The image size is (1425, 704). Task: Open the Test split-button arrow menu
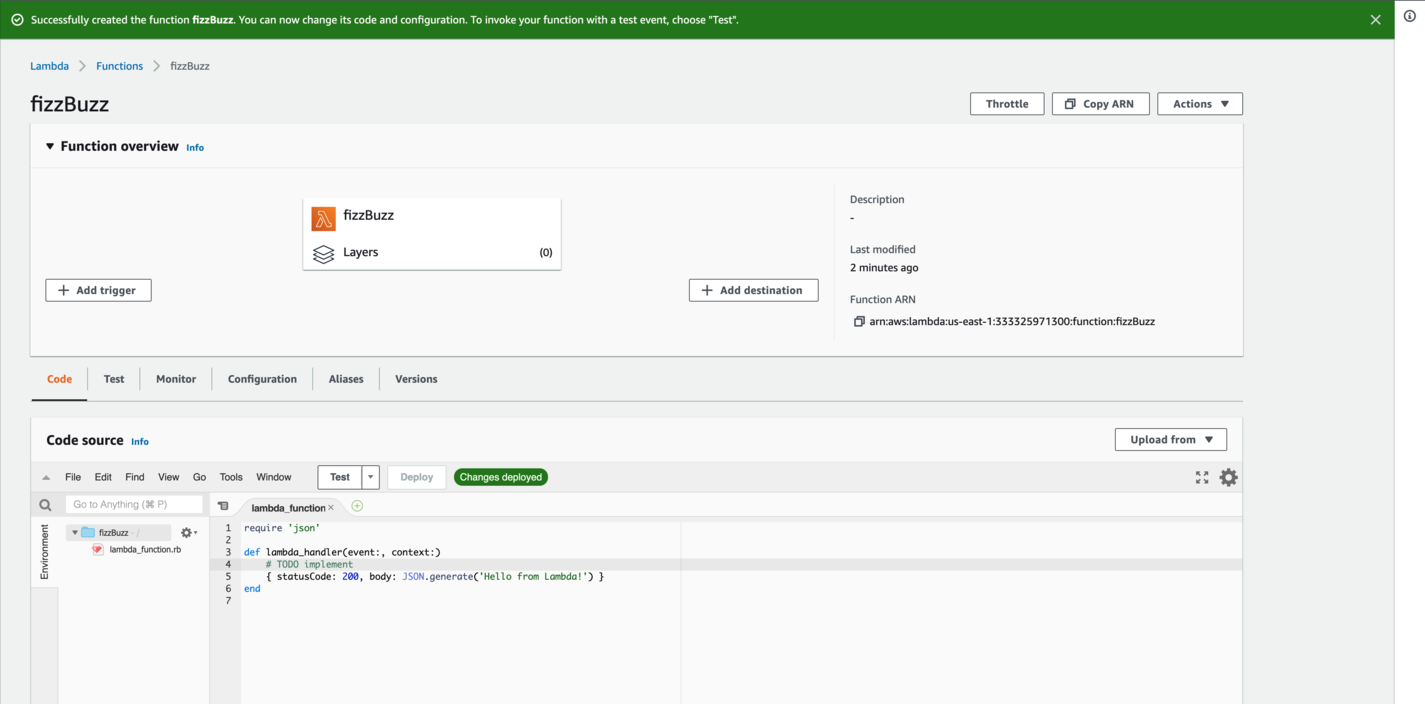point(370,477)
